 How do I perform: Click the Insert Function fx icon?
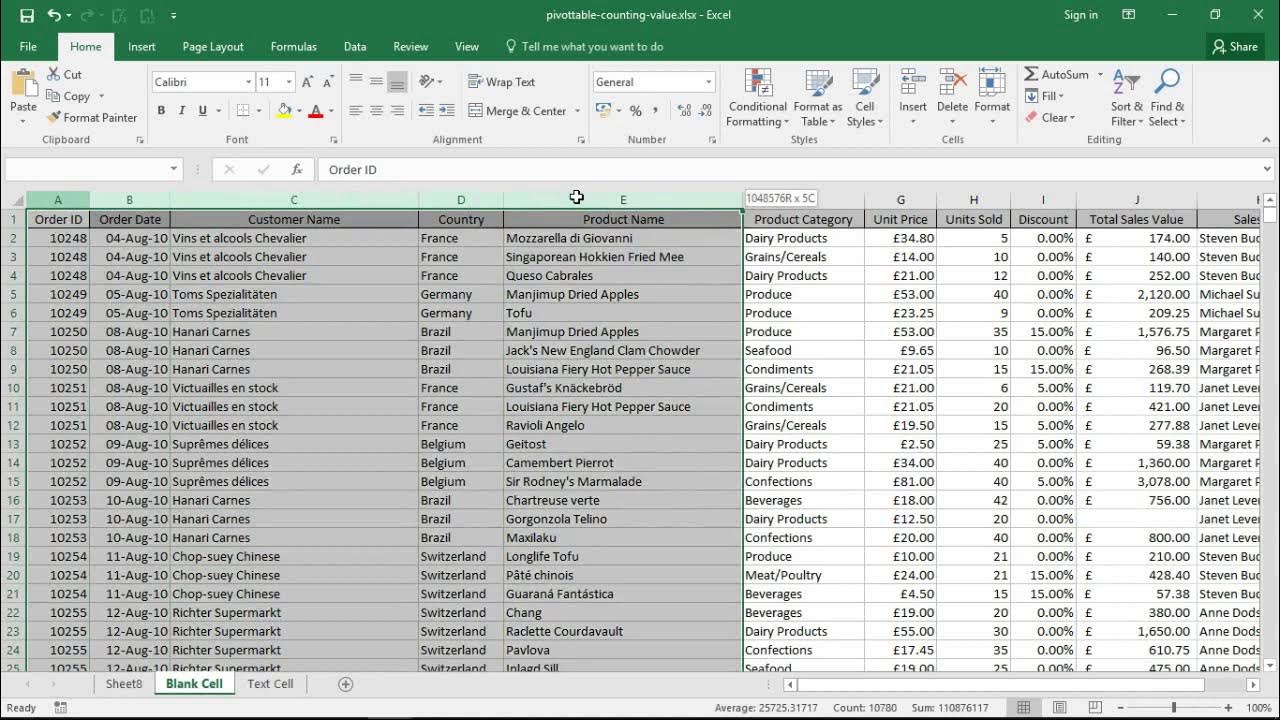(297, 170)
